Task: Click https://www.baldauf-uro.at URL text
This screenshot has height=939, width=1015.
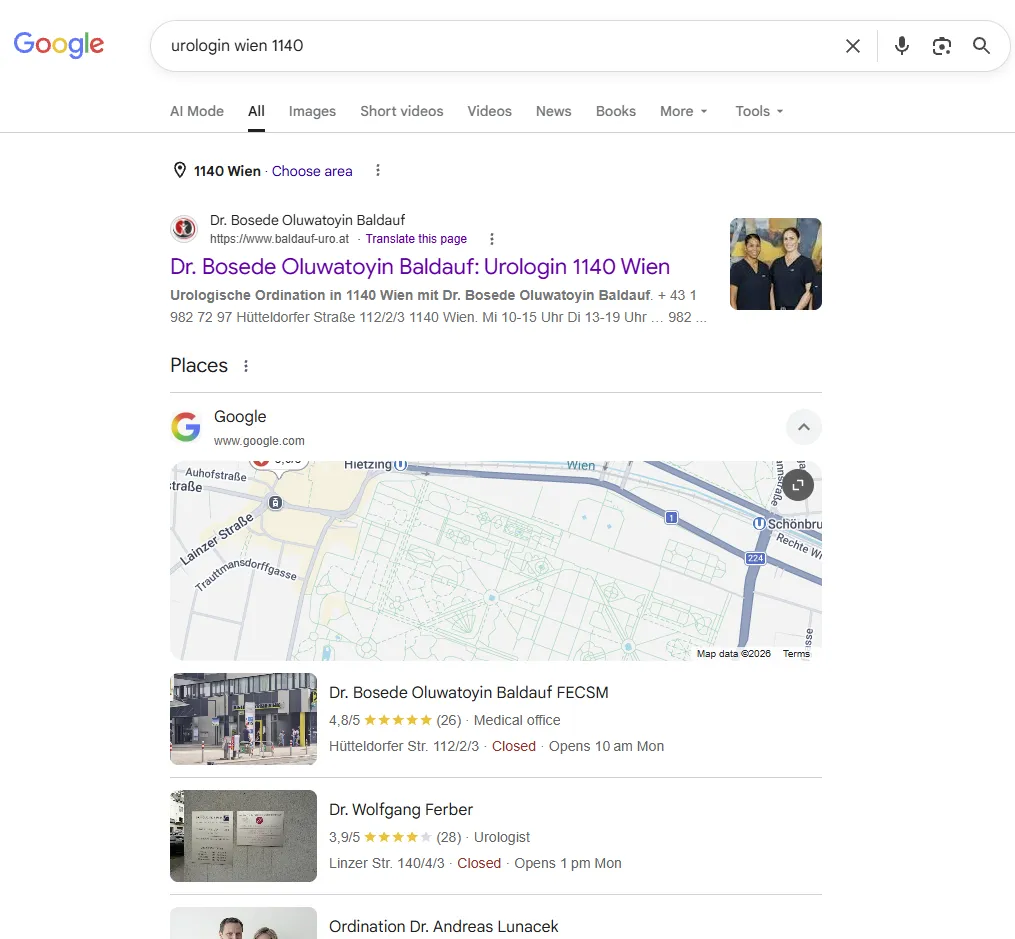Action: tap(279, 239)
